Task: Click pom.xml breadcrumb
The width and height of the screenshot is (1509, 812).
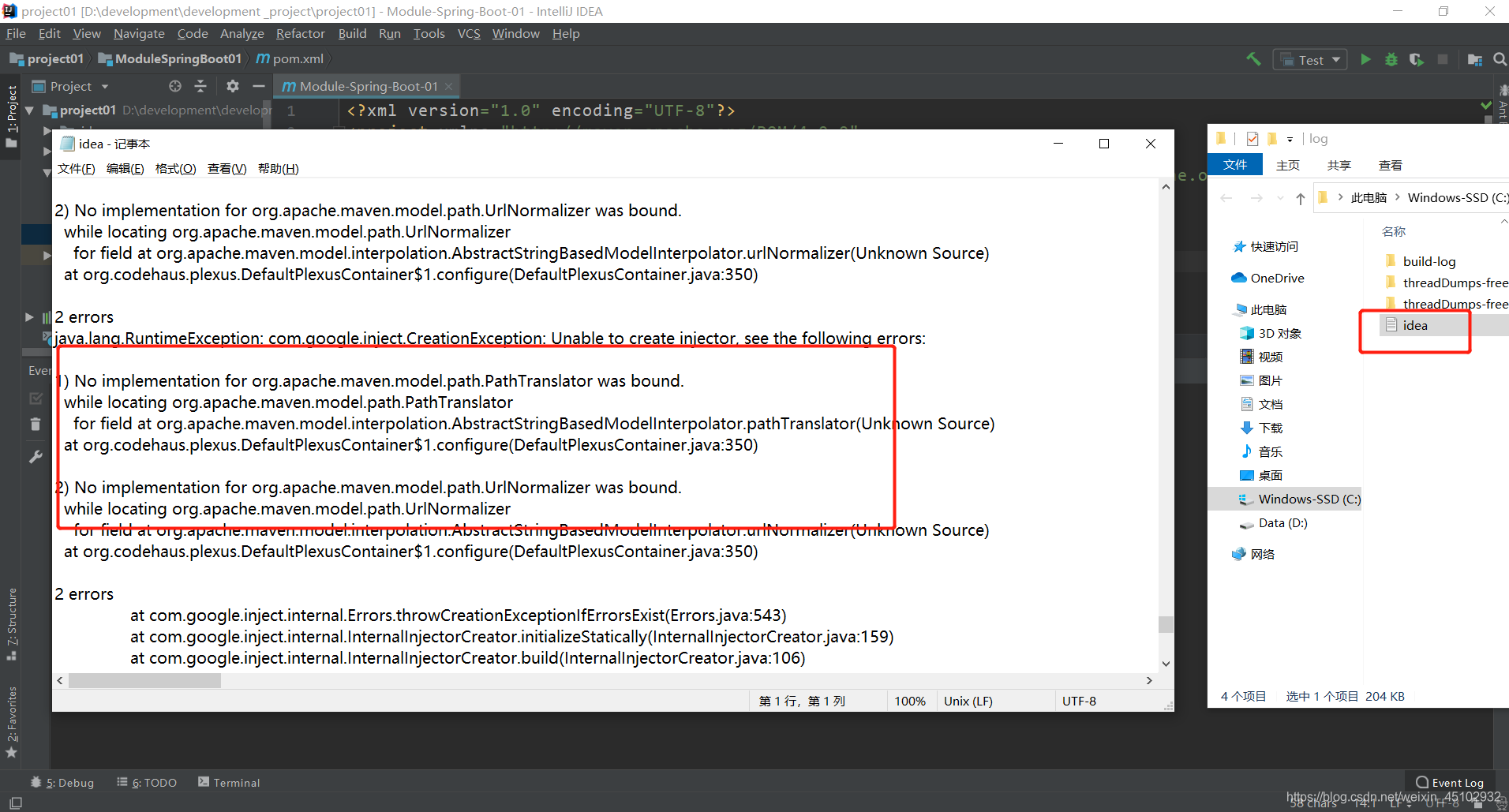Action: point(290,58)
